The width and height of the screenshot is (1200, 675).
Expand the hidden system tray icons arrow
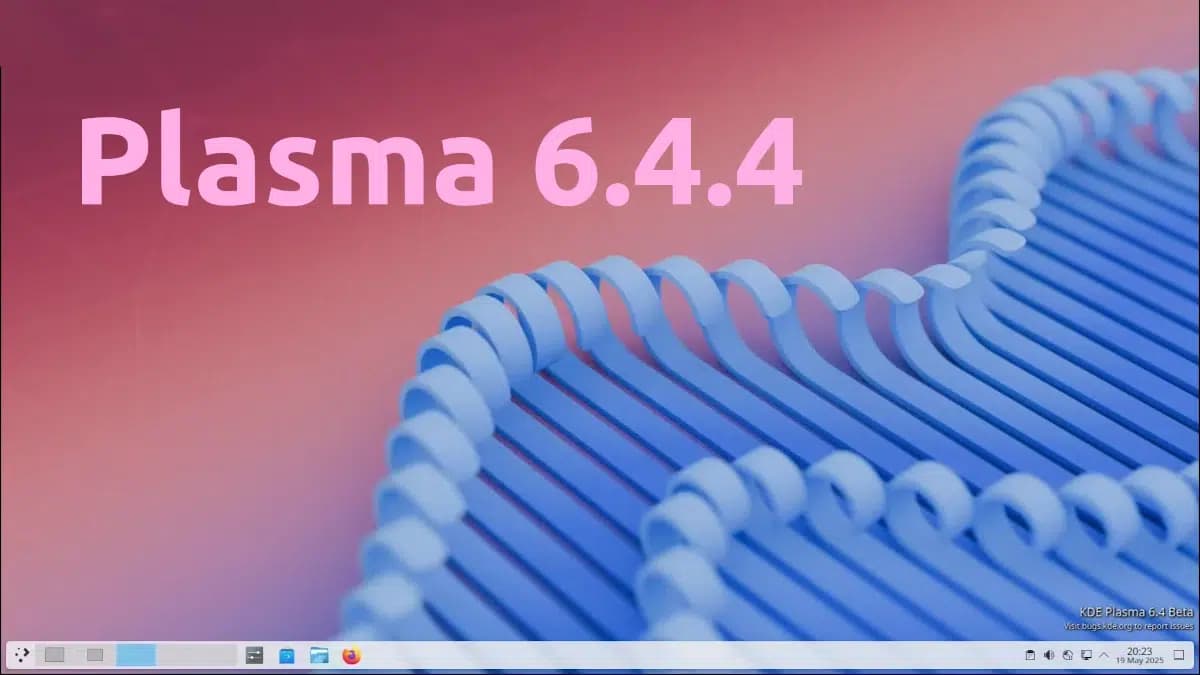[1103, 655]
